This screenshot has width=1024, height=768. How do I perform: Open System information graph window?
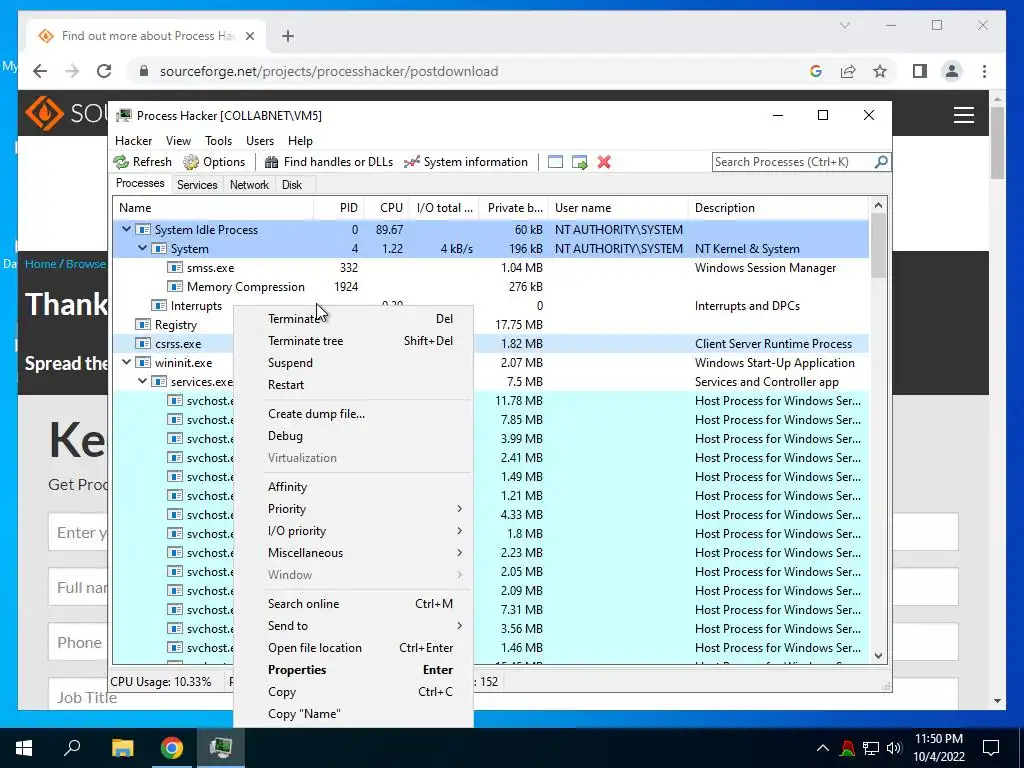click(466, 162)
